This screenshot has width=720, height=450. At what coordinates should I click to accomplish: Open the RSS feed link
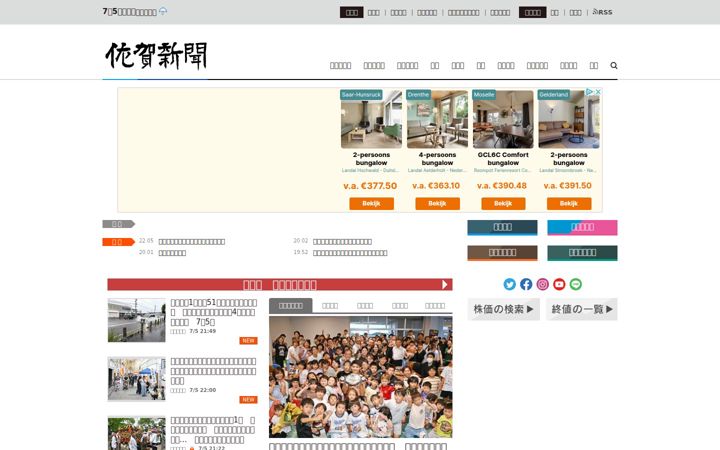pos(602,12)
